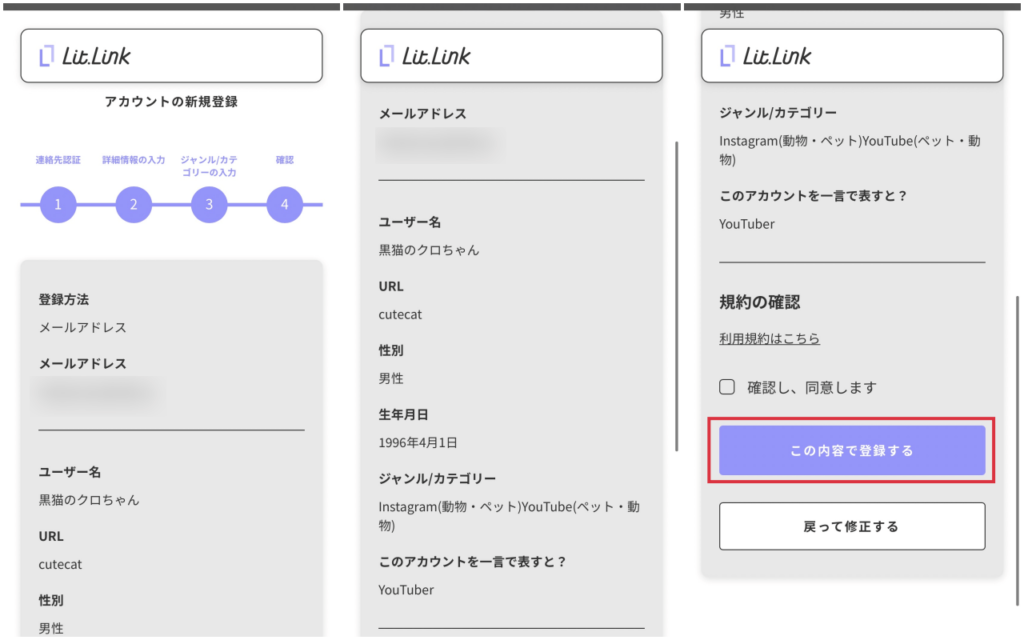Check the 確認し、同意します agreement checkbox
1024x640 pixels.
[x=727, y=387]
